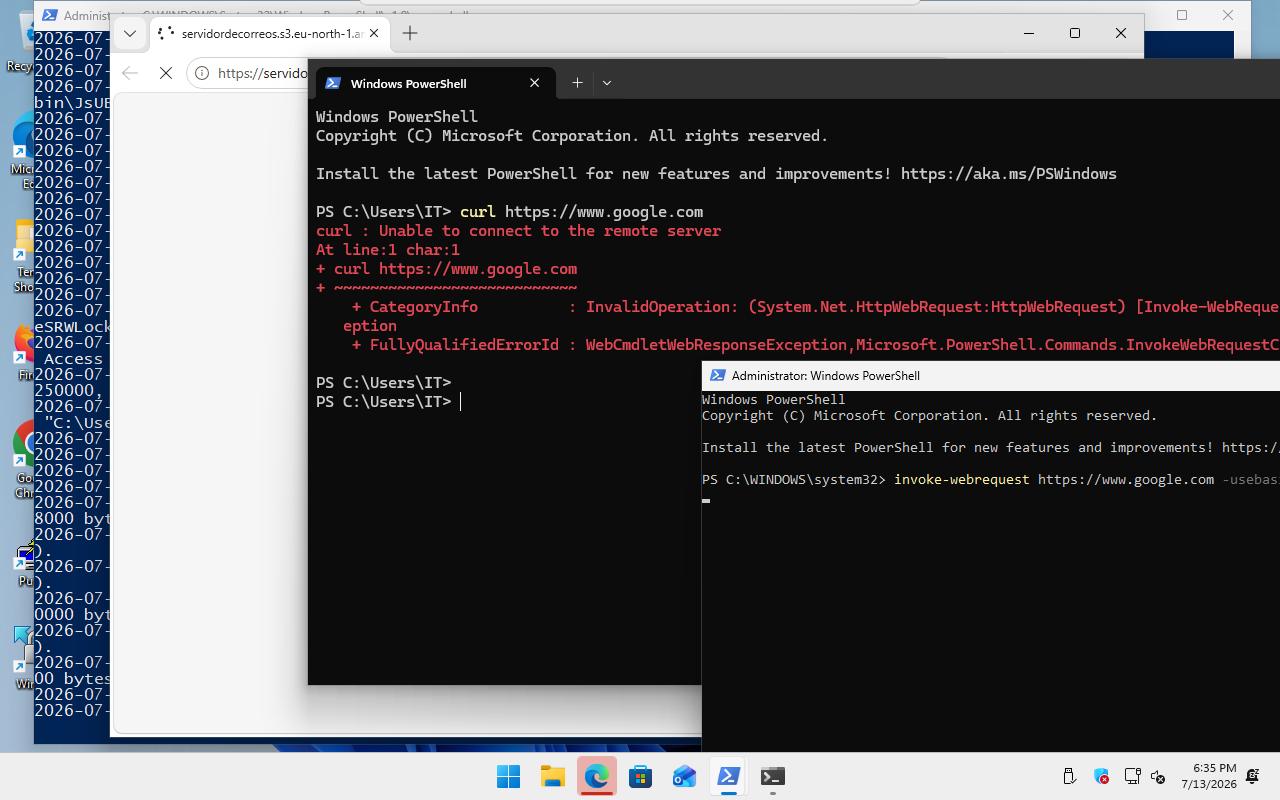Switch to the PowerShell taskbar icon
1280x800 pixels.
[728, 777]
